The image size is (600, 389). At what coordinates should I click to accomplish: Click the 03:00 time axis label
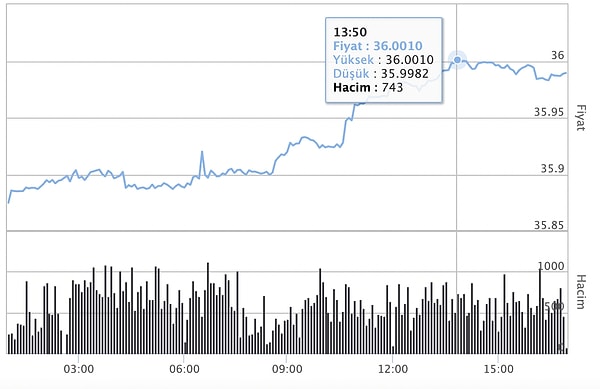78,369
